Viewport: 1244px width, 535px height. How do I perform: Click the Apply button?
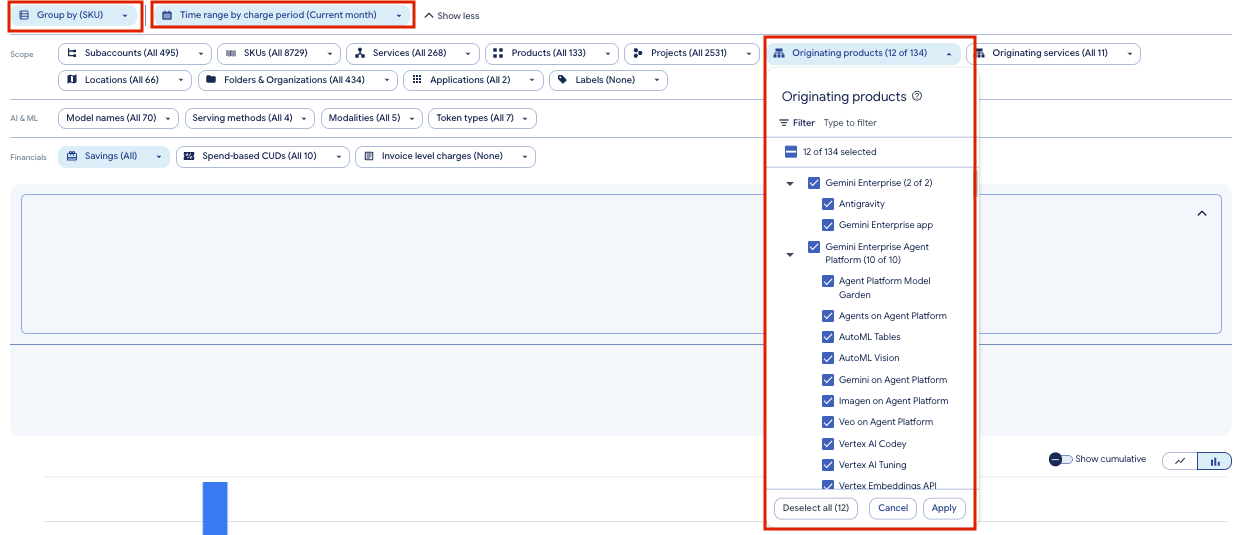pyautogui.click(x=944, y=508)
